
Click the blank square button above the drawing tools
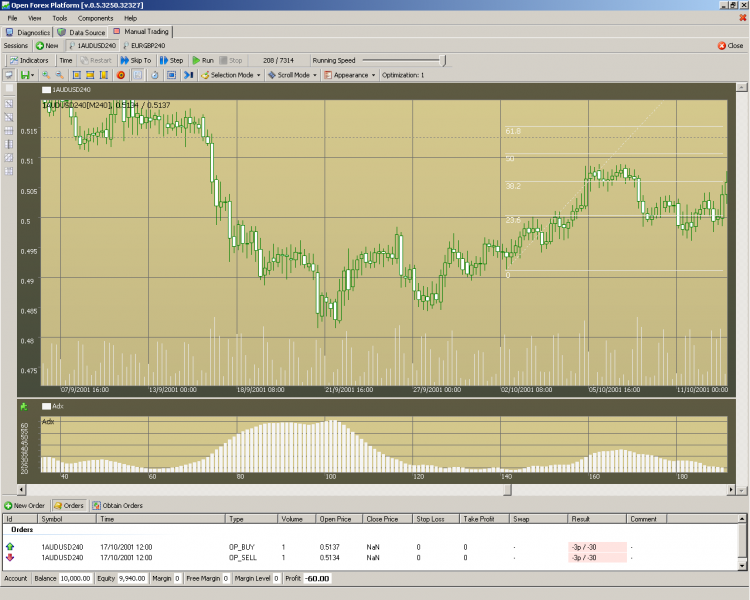[x=9, y=88]
